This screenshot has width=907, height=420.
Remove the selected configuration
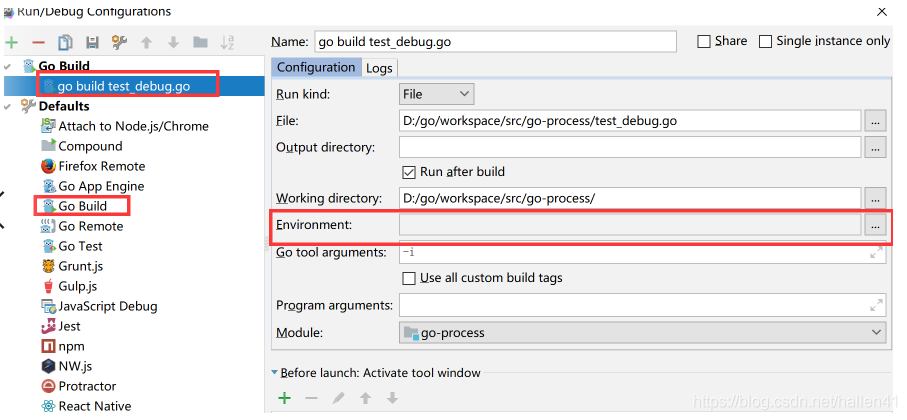38,42
